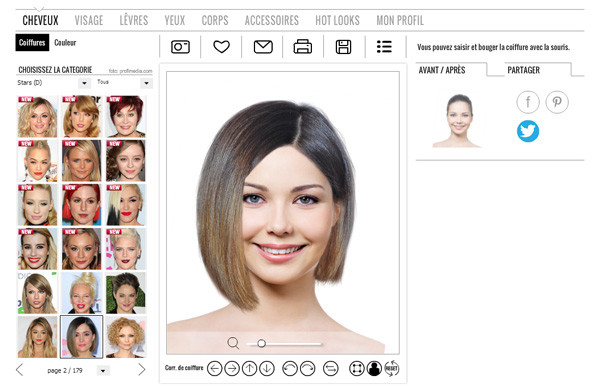Click the camera photo upload icon
The image size is (600, 388).
pos(180,47)
